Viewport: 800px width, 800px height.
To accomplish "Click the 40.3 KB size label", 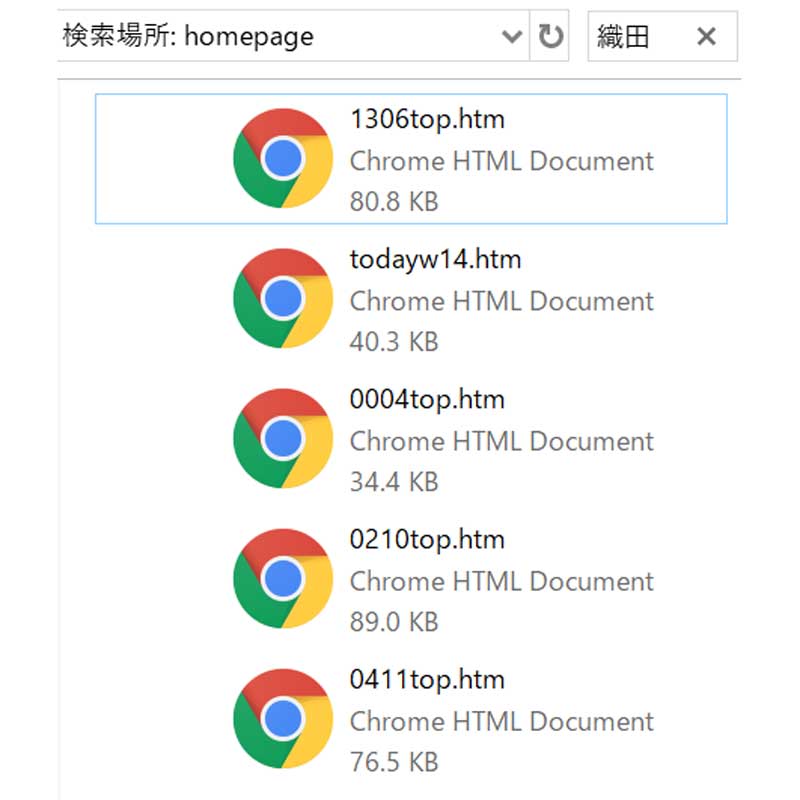I will coord(394,342).
